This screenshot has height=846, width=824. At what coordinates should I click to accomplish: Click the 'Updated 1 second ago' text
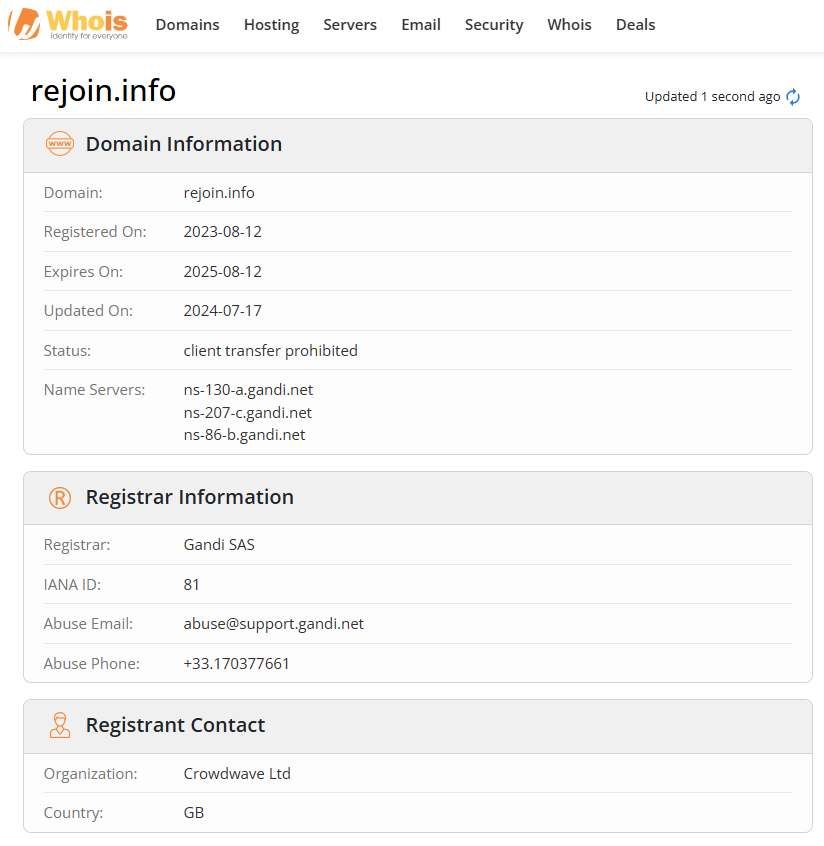pos(712,97)
